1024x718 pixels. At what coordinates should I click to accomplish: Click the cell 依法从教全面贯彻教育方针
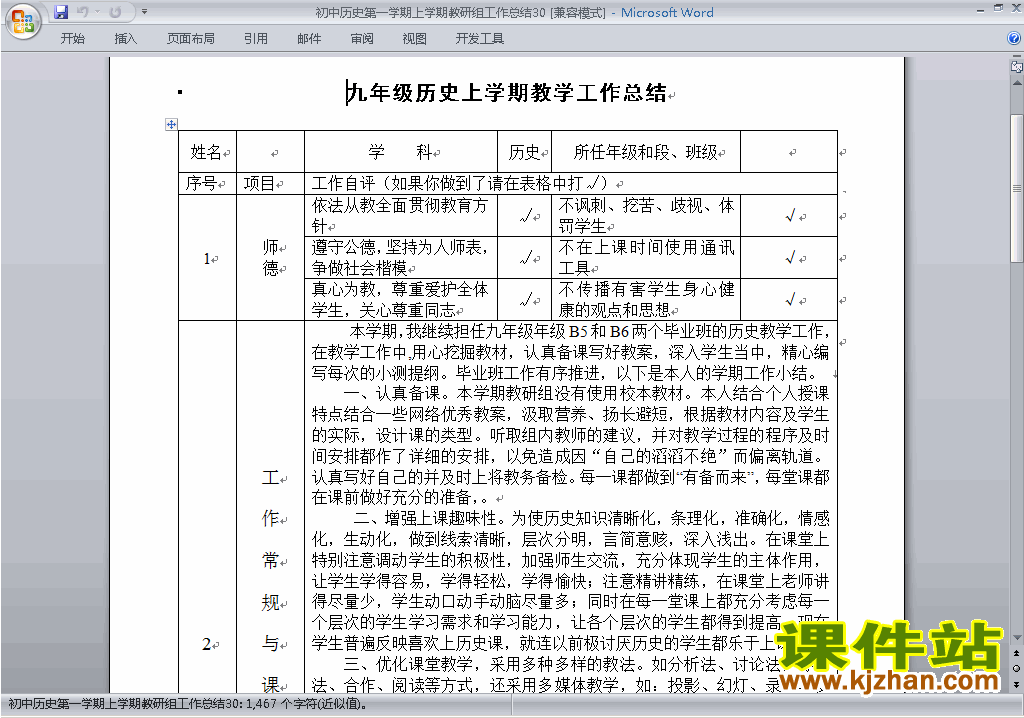pyautogui.click(x=401, y=216)
